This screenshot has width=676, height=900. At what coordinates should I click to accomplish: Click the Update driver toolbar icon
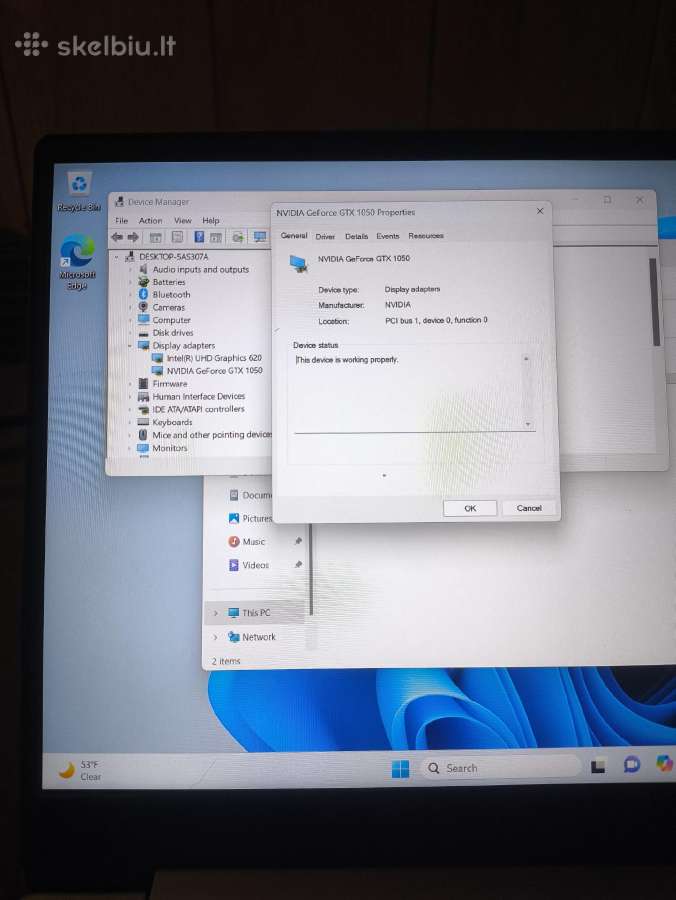[x=238, y=237]
